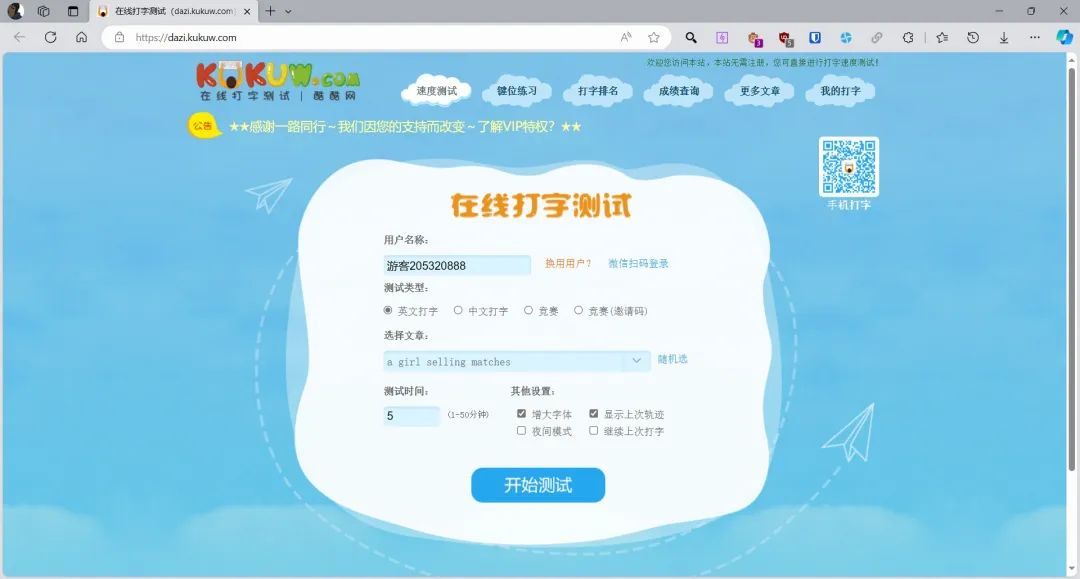
Task: Click the 随机选 random article link
Action: [672, 359]
